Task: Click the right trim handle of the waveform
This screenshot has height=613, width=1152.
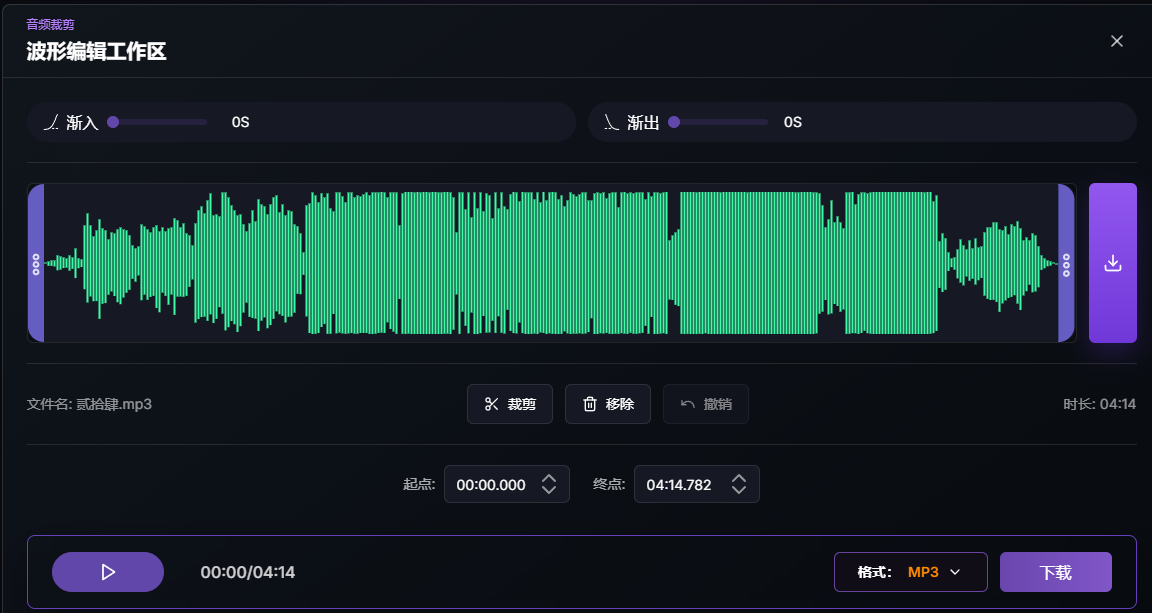Action: 1066,263
